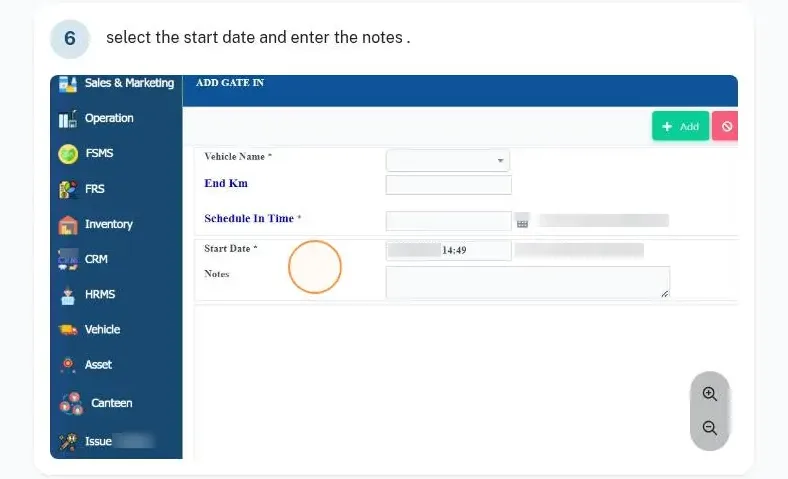This screenshot has width=788, height=479.
Task: Click the CRM sidebar icon
Action: coord(68,259)
